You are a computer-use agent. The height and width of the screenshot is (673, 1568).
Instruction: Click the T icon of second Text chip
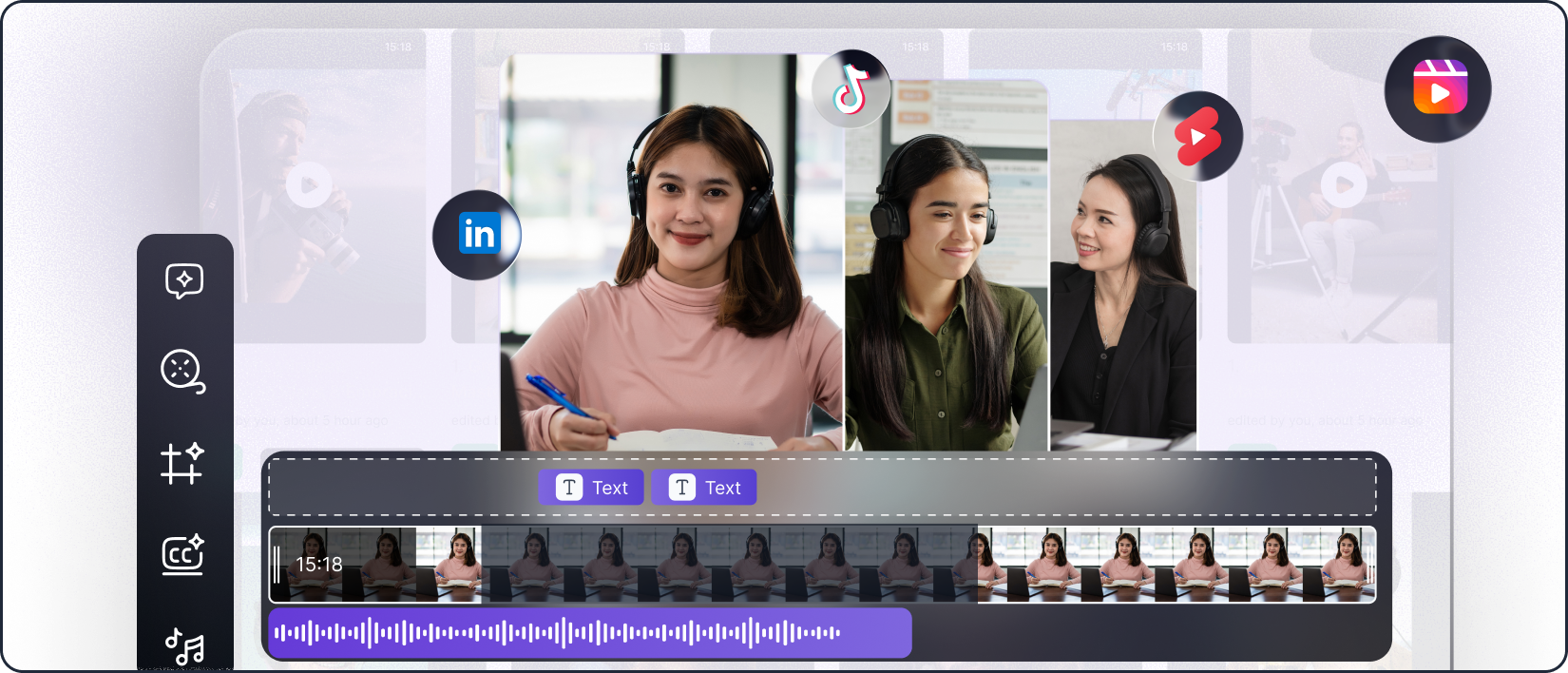tap(682, 488)
